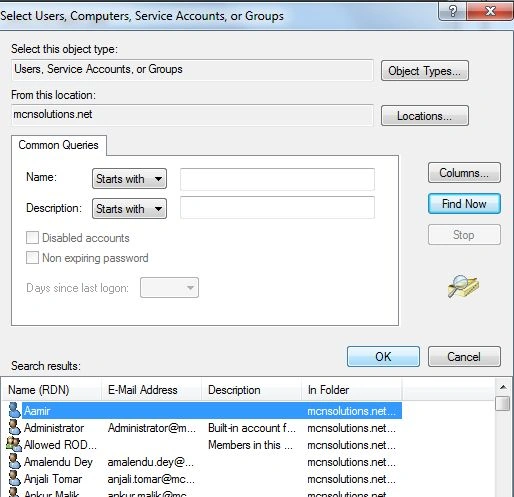
Task: Toggle Disabled accounts checkbox
Action: pyautogui.click(x=32, y=238)
